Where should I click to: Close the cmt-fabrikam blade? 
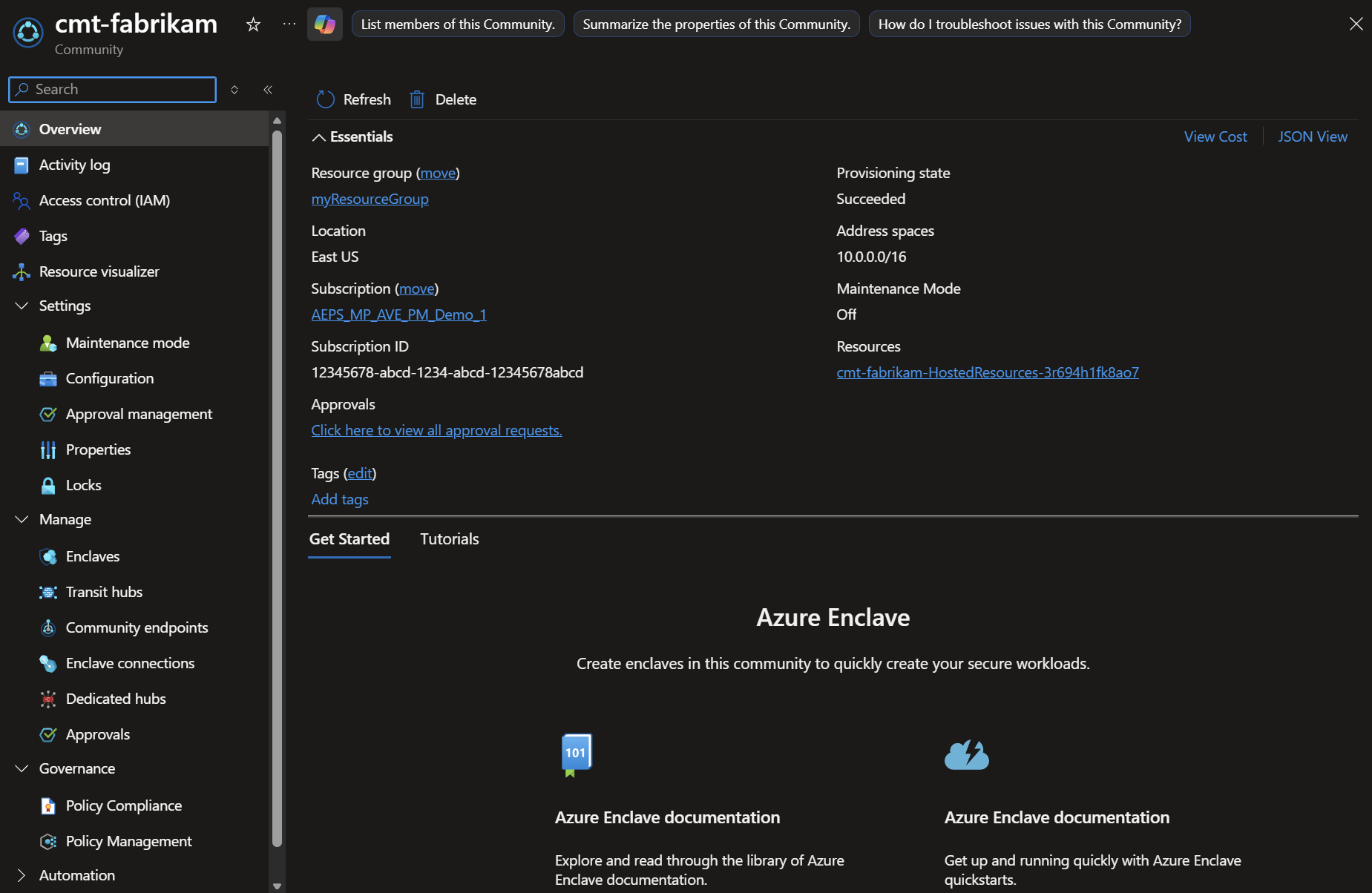point(1356,24)
